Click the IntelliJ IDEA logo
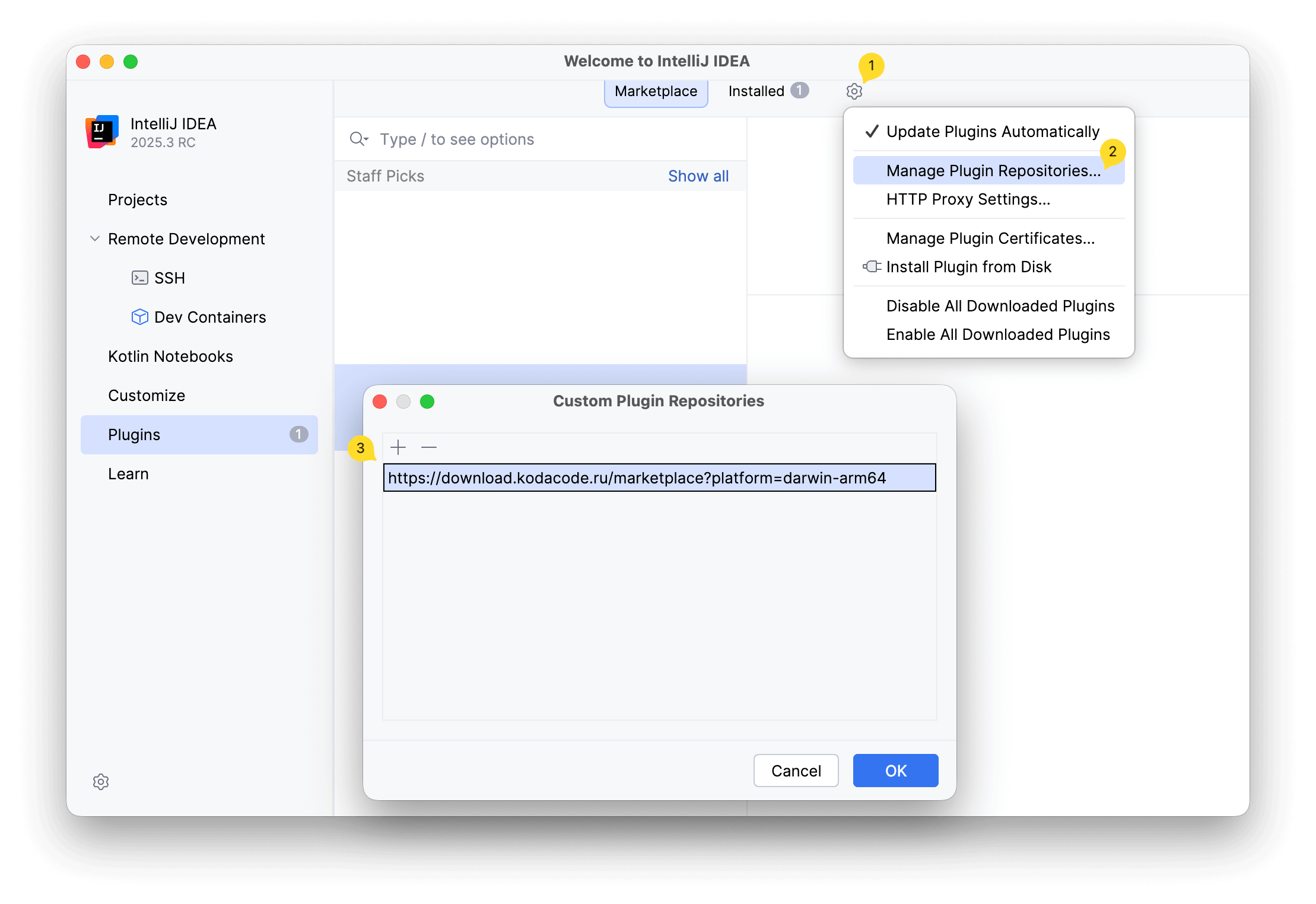The width and height of the screenshot is (1316, 904). (x=102, y=132)
